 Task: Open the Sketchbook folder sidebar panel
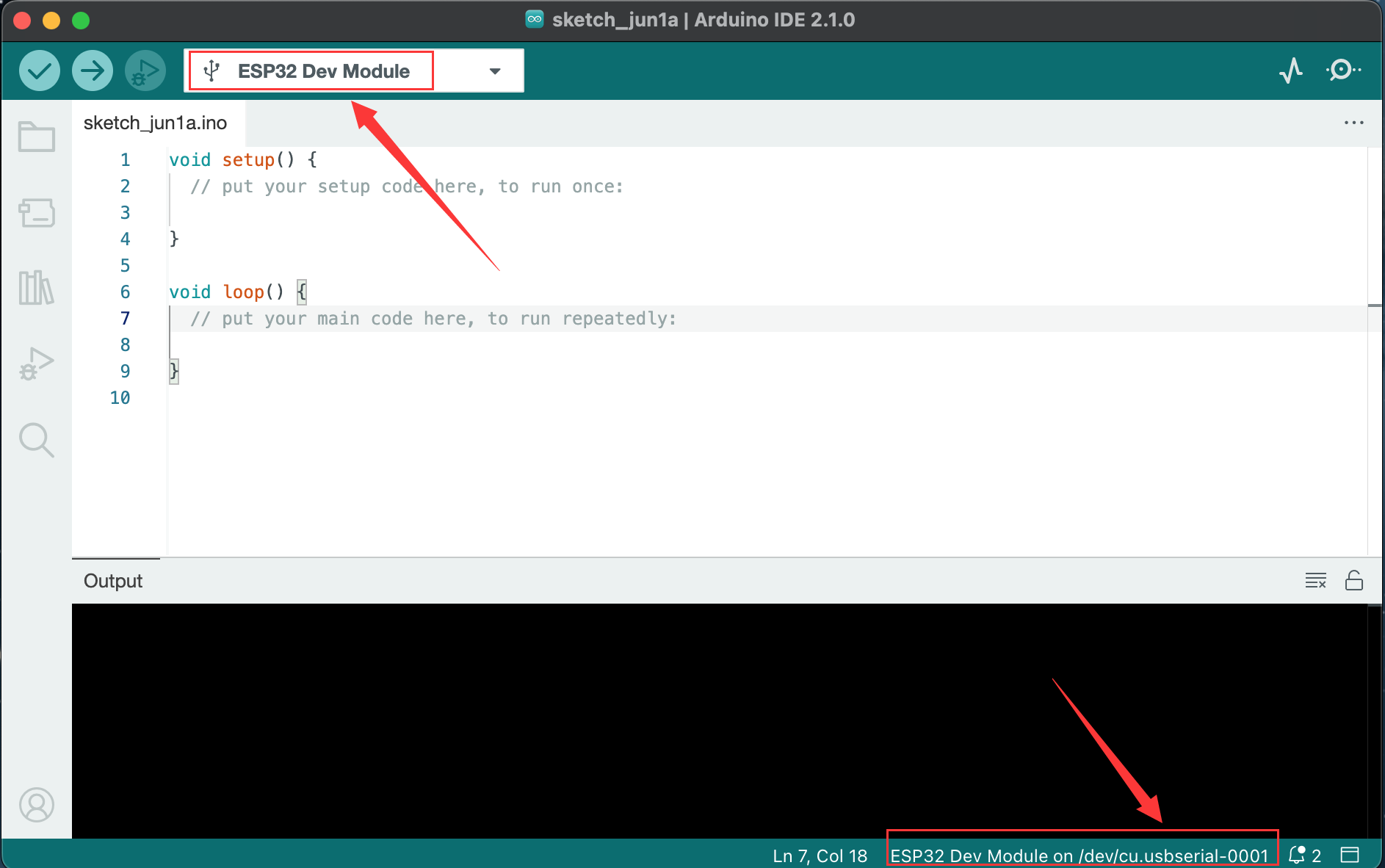[37, 137]
